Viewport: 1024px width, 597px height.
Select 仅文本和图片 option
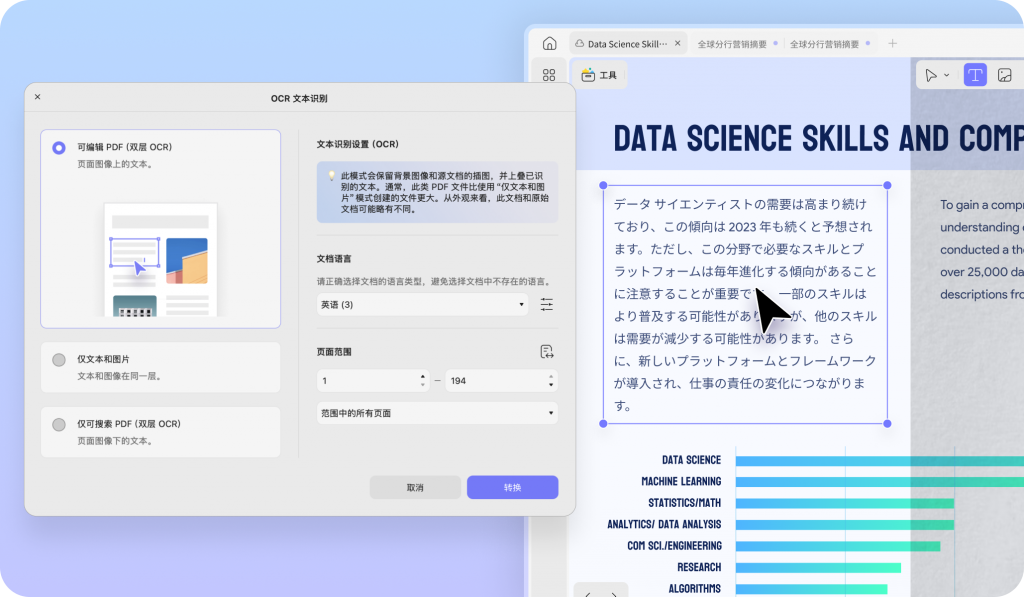161,367
